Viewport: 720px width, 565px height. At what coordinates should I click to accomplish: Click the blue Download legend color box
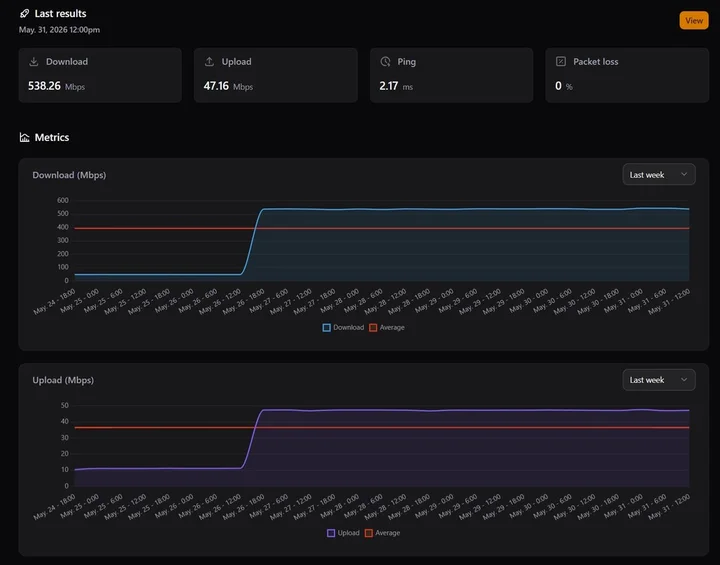tap(326, 328)
